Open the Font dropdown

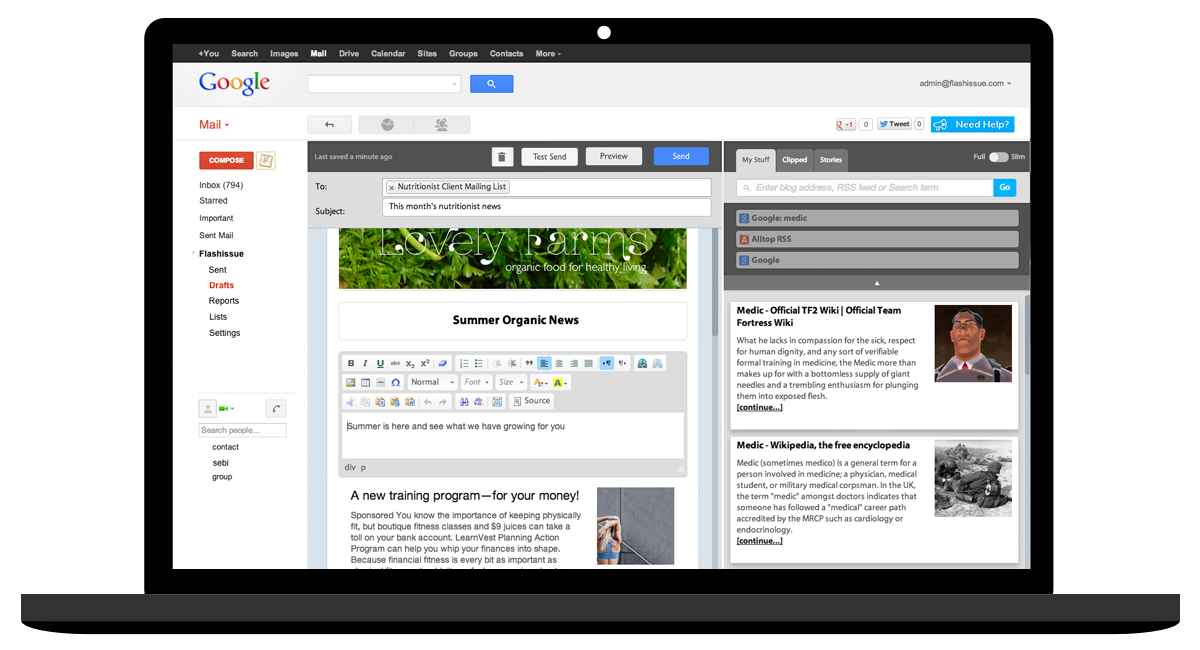(x=477, y=382)
